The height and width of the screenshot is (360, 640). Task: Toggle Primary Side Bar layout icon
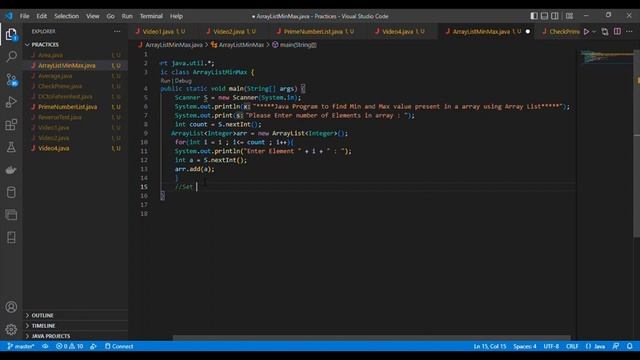[x=534, y=16]
